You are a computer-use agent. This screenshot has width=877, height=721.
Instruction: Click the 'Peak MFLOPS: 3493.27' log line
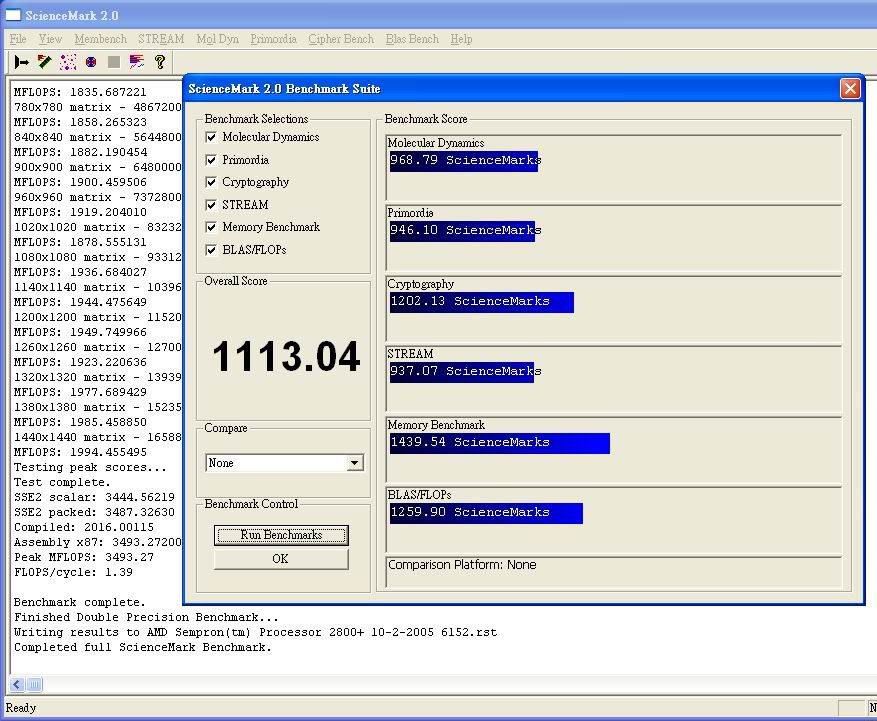tap(84, 557)
